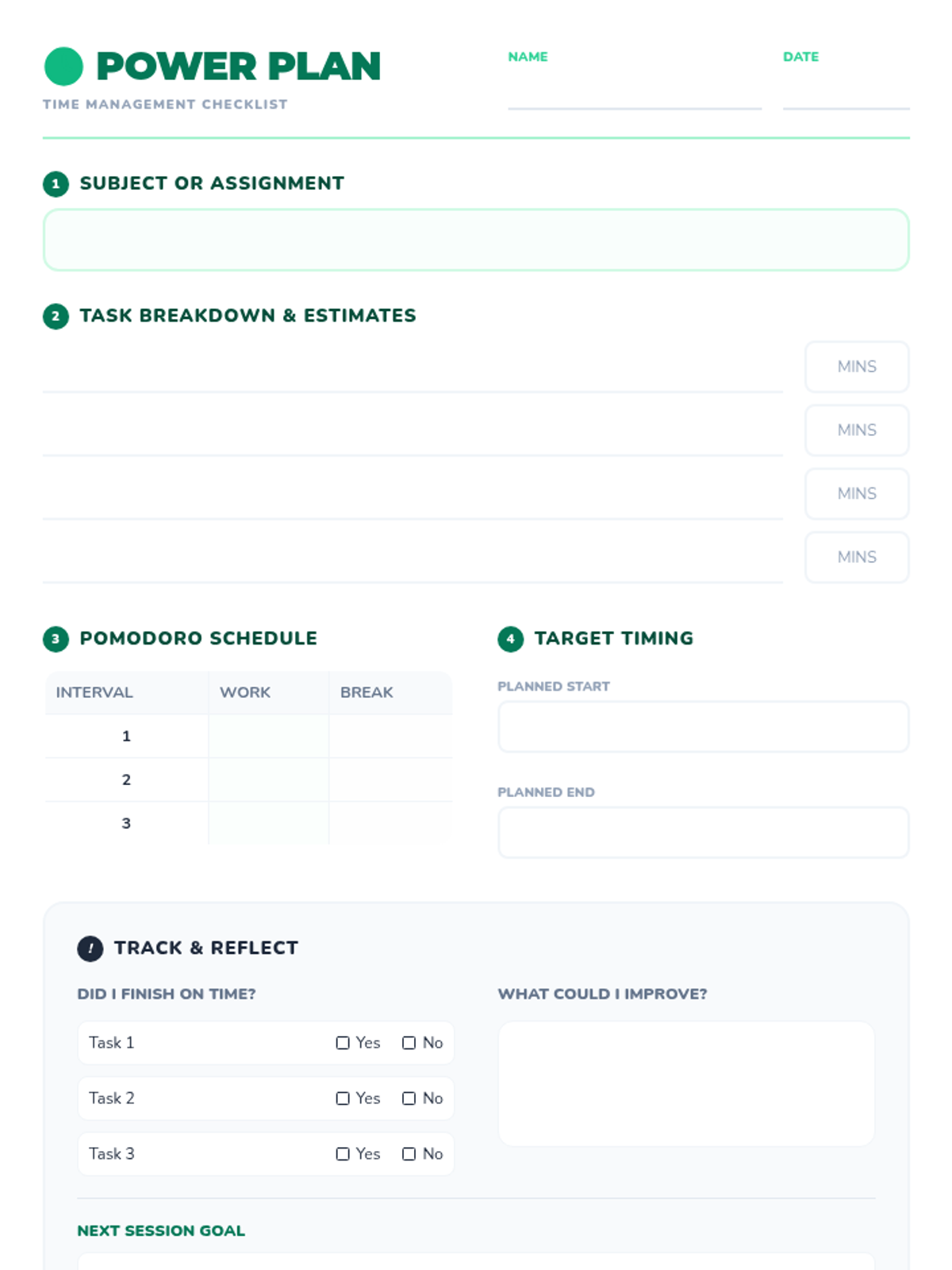
Task: Click the Work cell for interval 1
Action: 268,737
